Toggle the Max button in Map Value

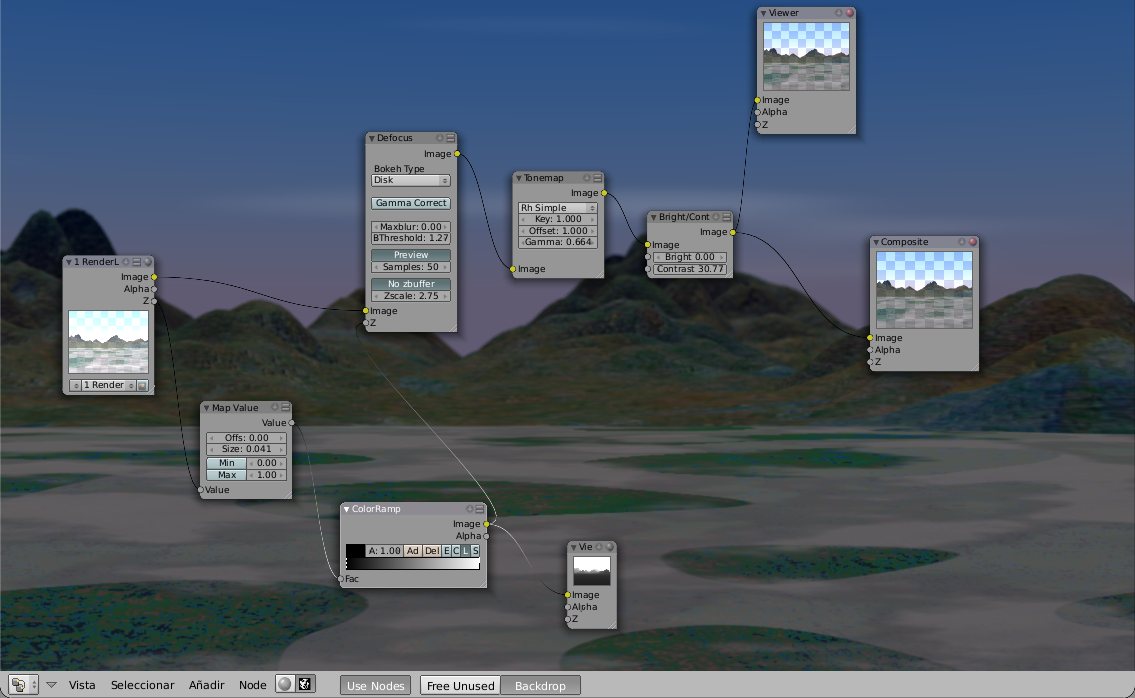(x=227, y=475)
